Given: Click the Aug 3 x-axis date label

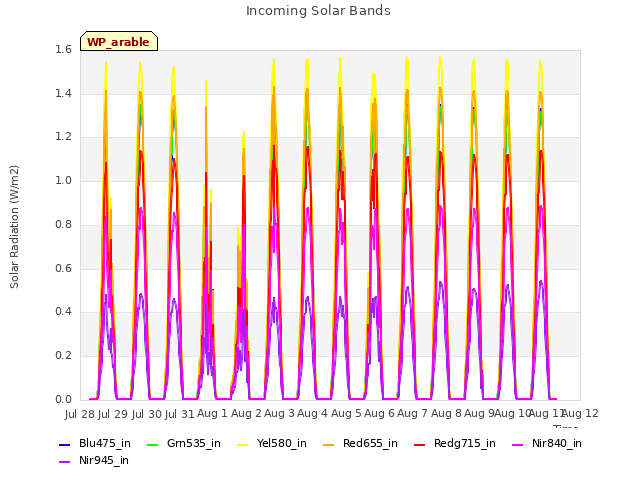Looking at the screenshot, I should click(x=279, y=413).
